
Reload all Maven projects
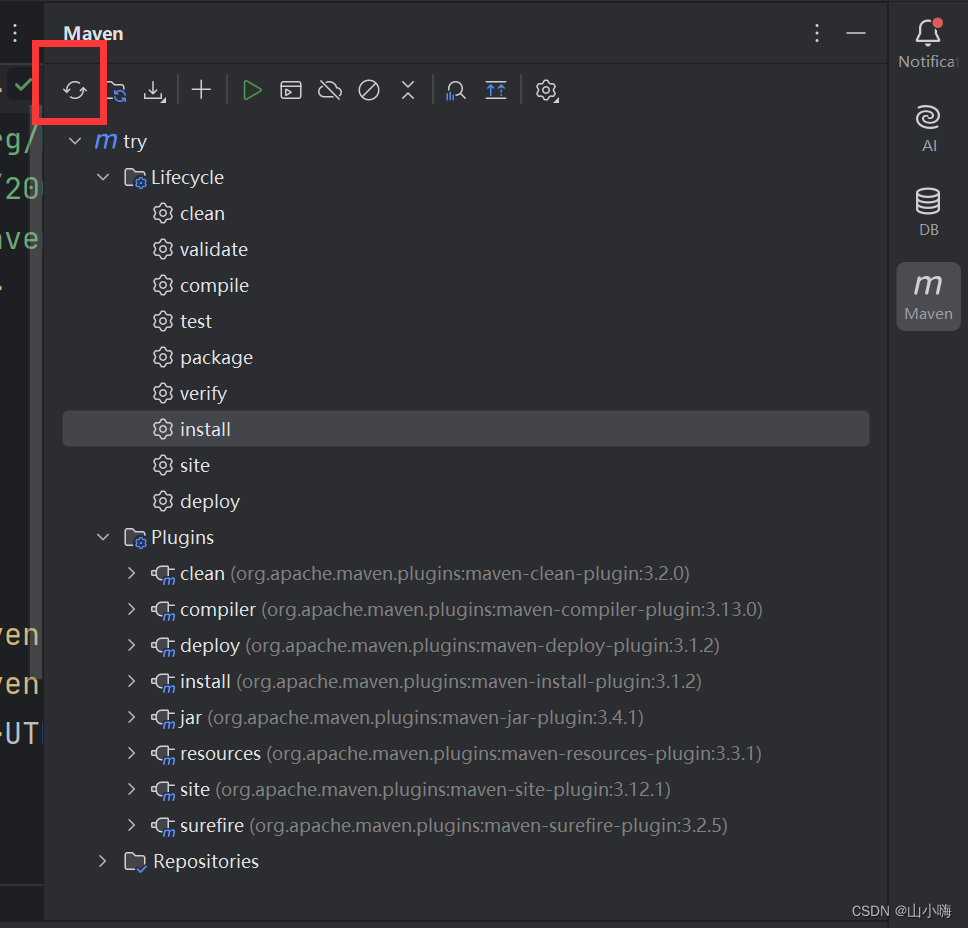75,90
